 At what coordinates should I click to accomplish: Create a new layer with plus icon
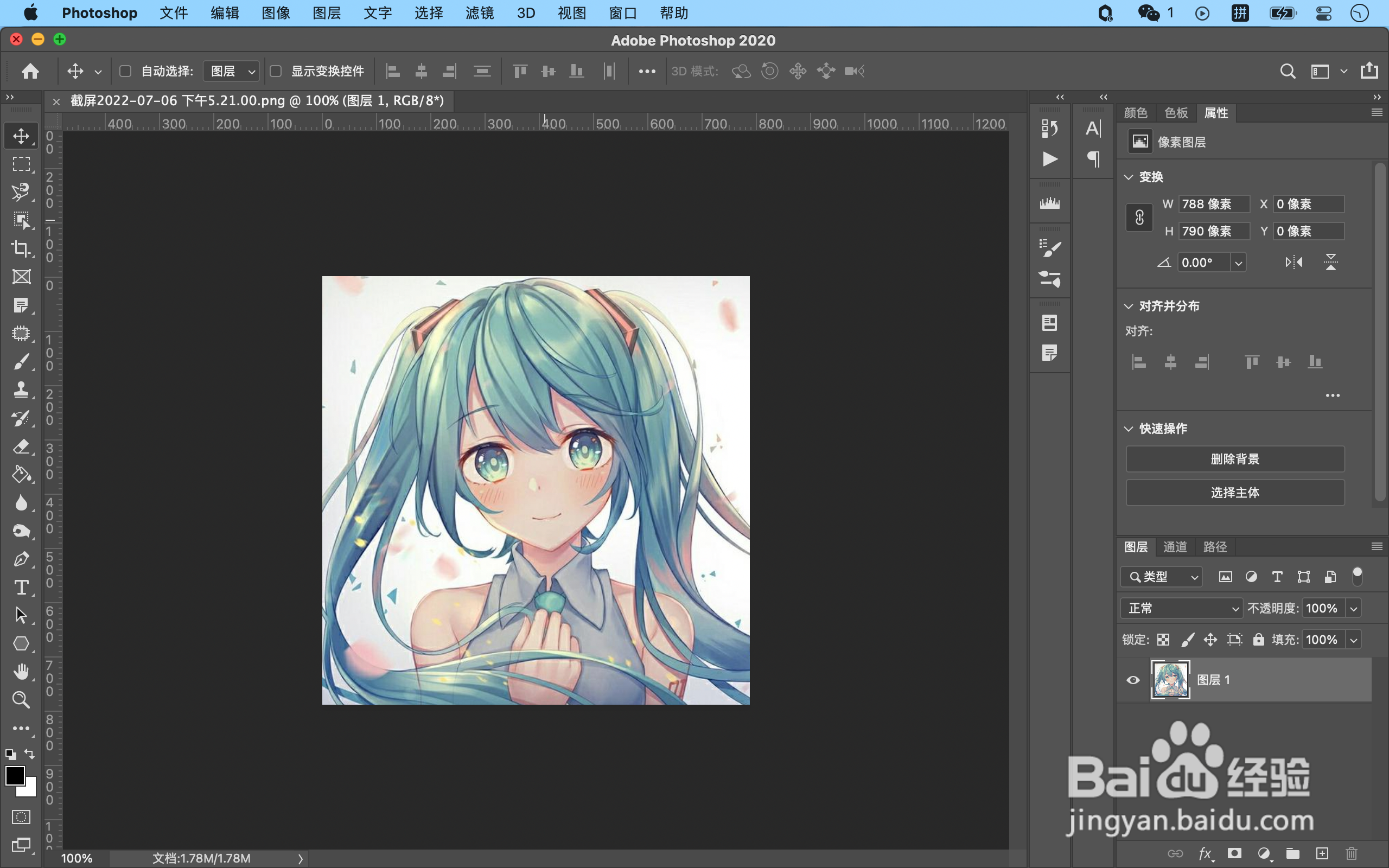click(1322, 854)
